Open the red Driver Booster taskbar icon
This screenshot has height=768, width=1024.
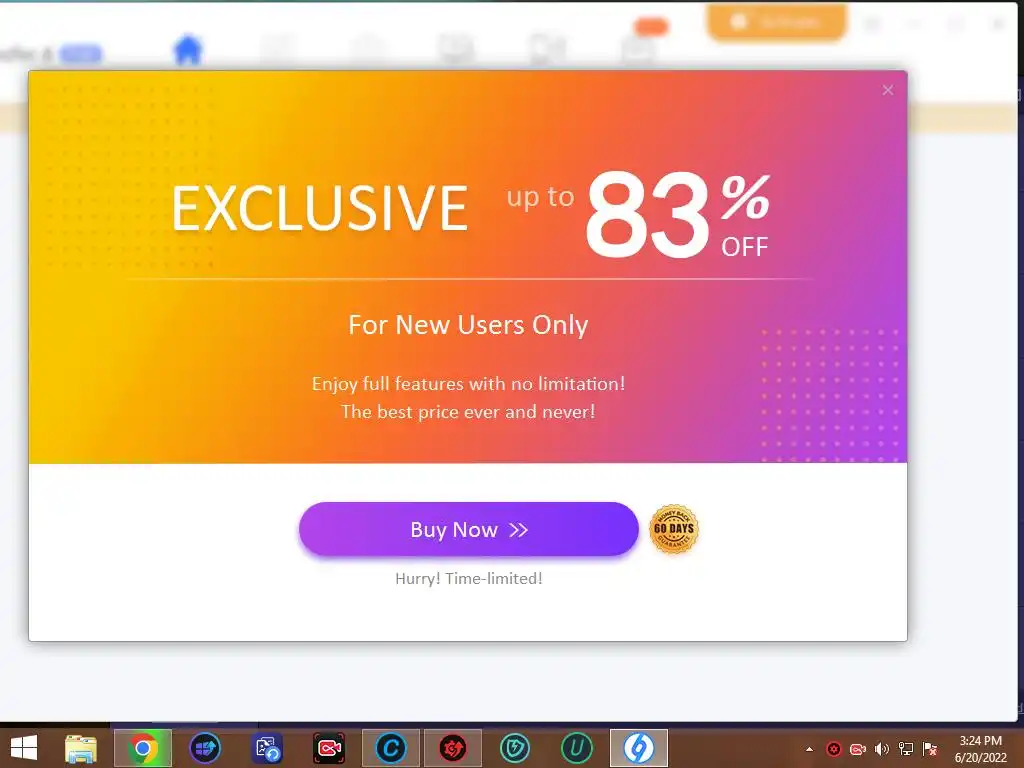(453, 748)
